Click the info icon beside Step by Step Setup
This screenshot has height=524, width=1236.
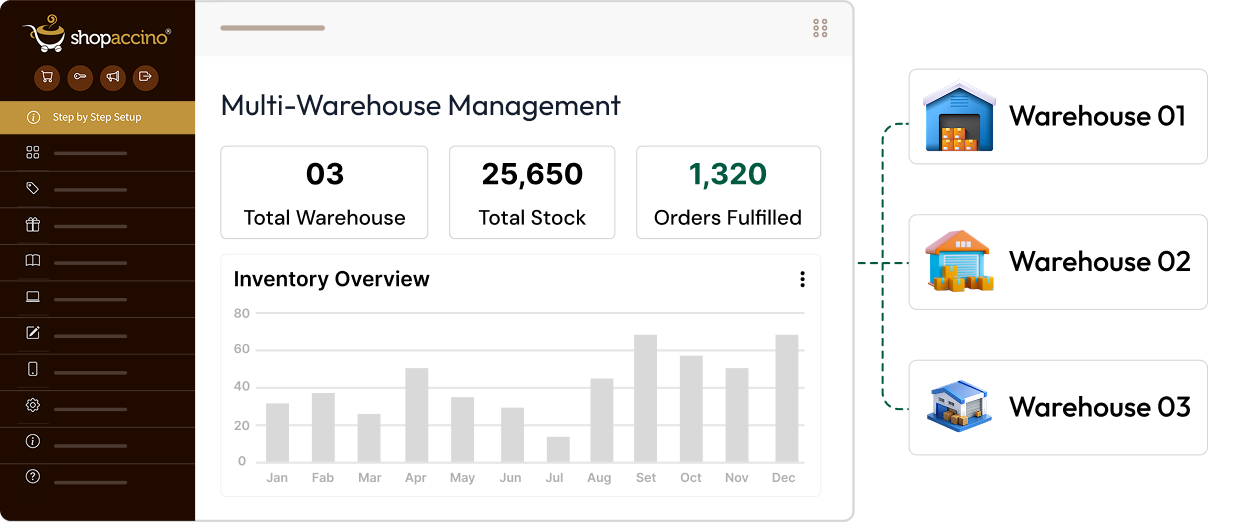pos(33,117)
